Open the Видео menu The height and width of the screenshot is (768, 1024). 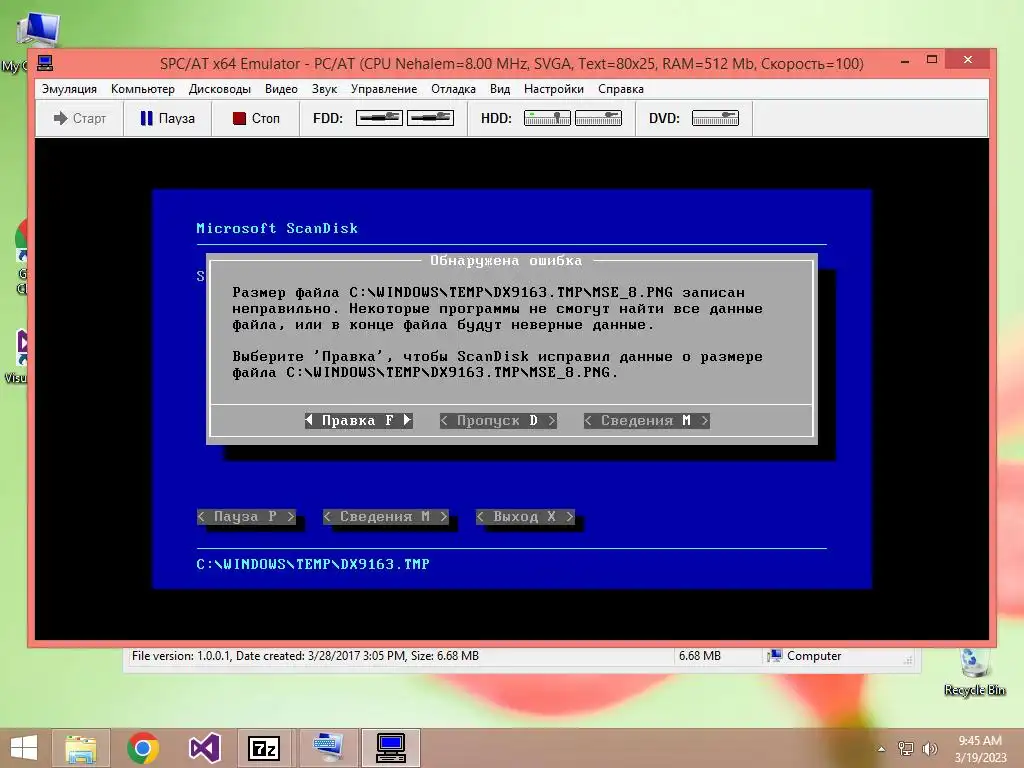pyautogui.click(x=281, y=89)
